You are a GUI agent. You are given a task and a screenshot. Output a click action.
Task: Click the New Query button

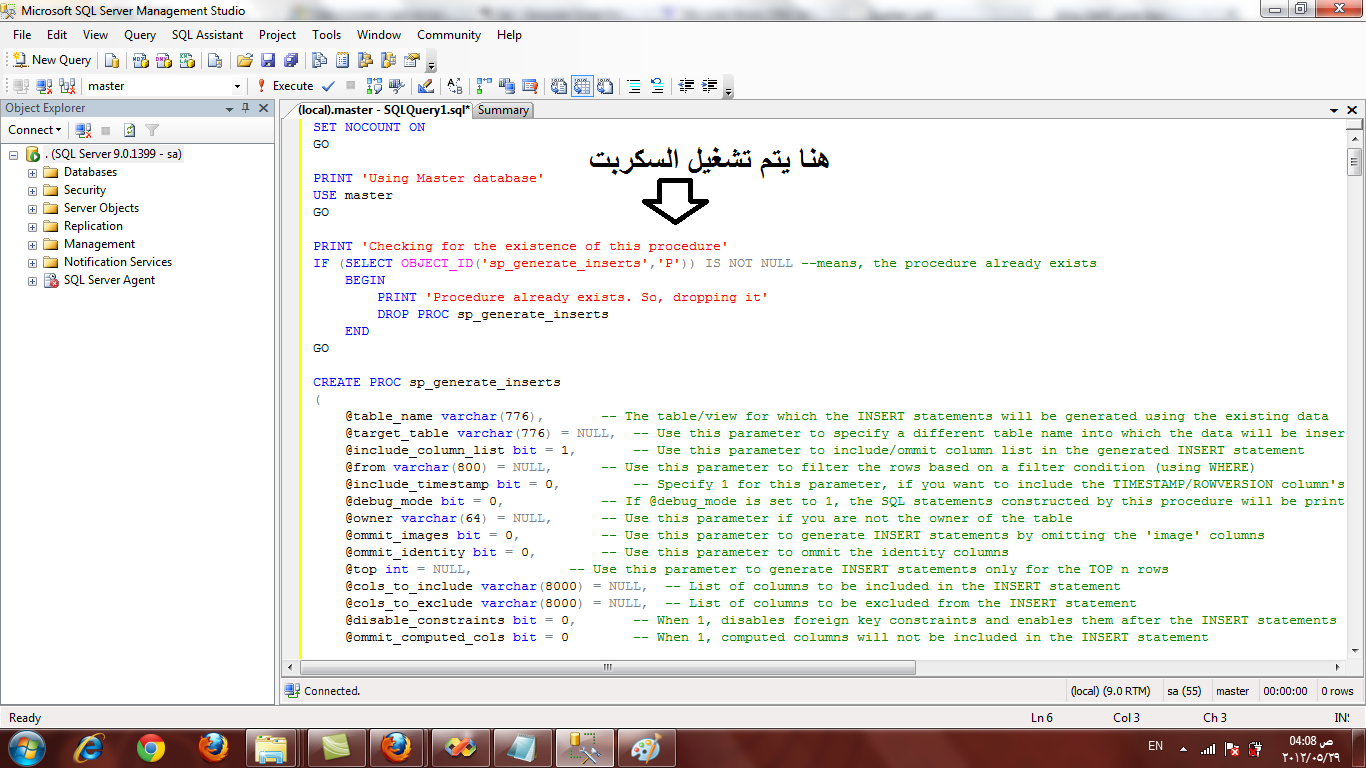pyautogui.click(x=52, y=60)
